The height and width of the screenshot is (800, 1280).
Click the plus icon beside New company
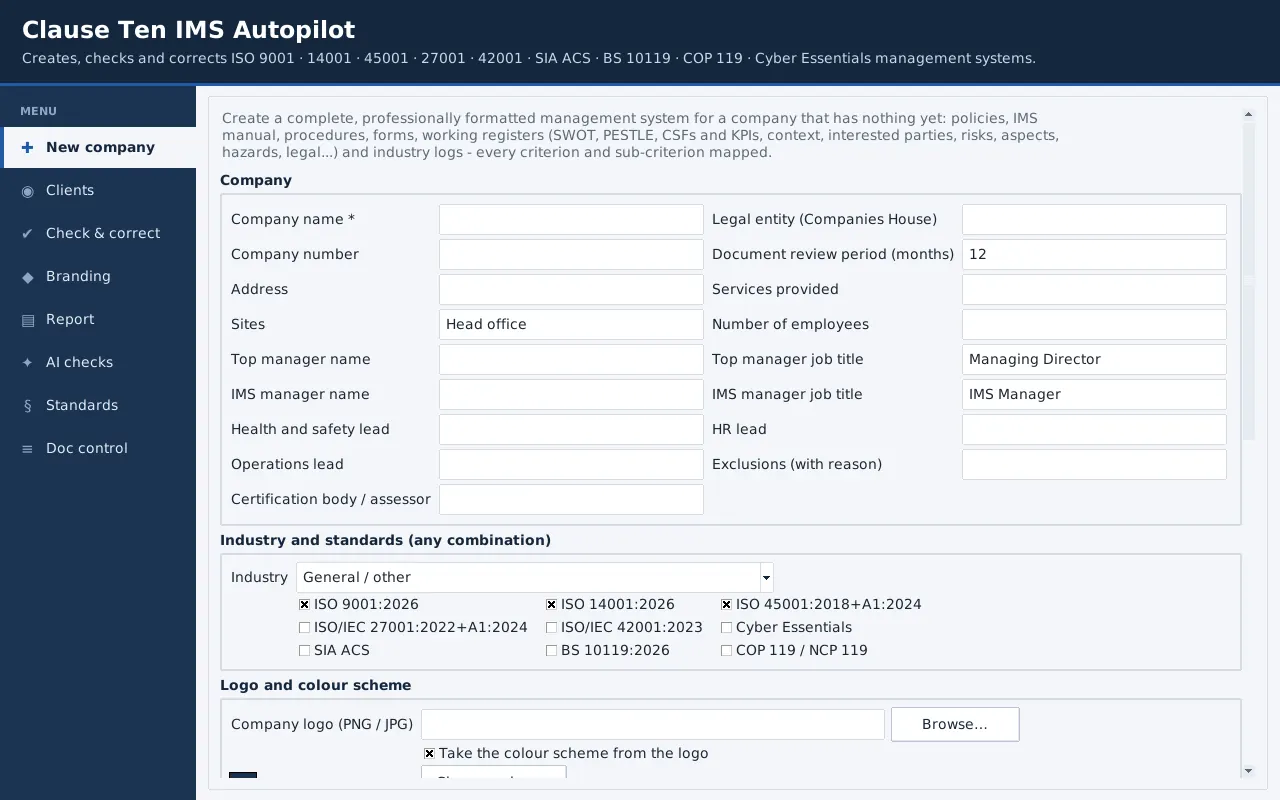(27, 147)
